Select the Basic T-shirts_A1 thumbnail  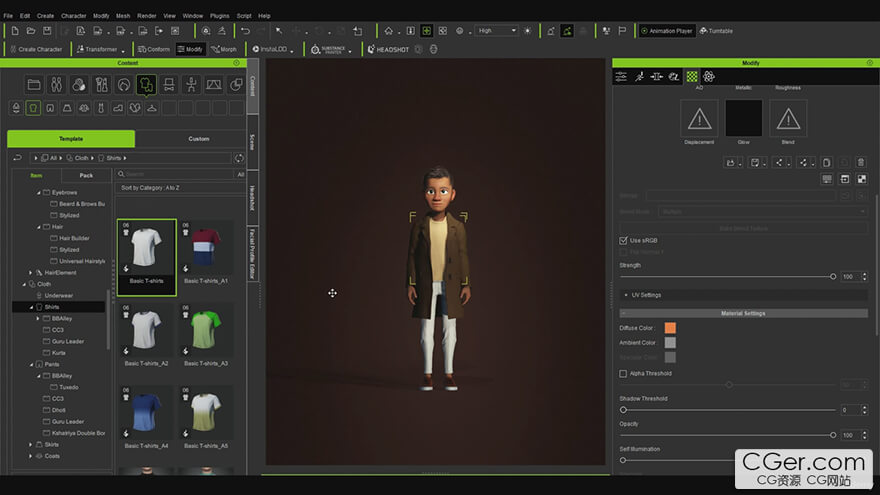coord(205,253)
